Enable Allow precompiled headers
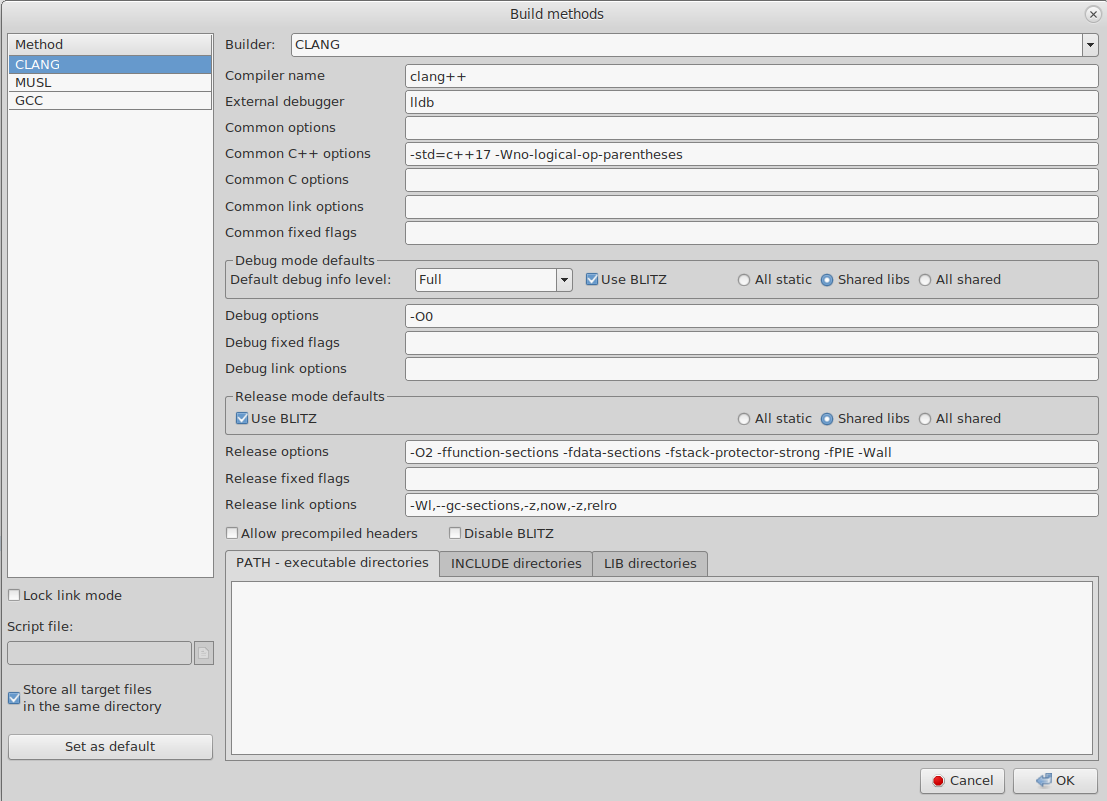The width and height of the screenshot is (1107, 801). pos(232,534)
